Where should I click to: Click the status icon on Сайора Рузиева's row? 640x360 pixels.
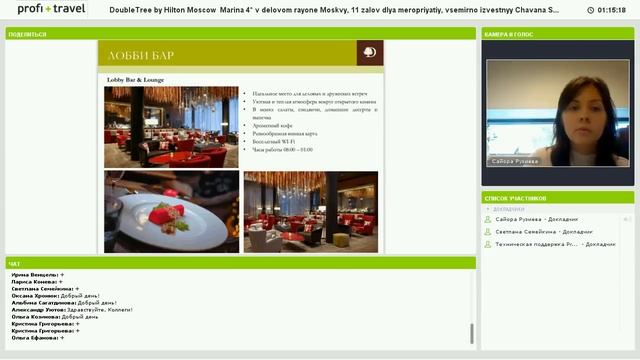(627, 220)
